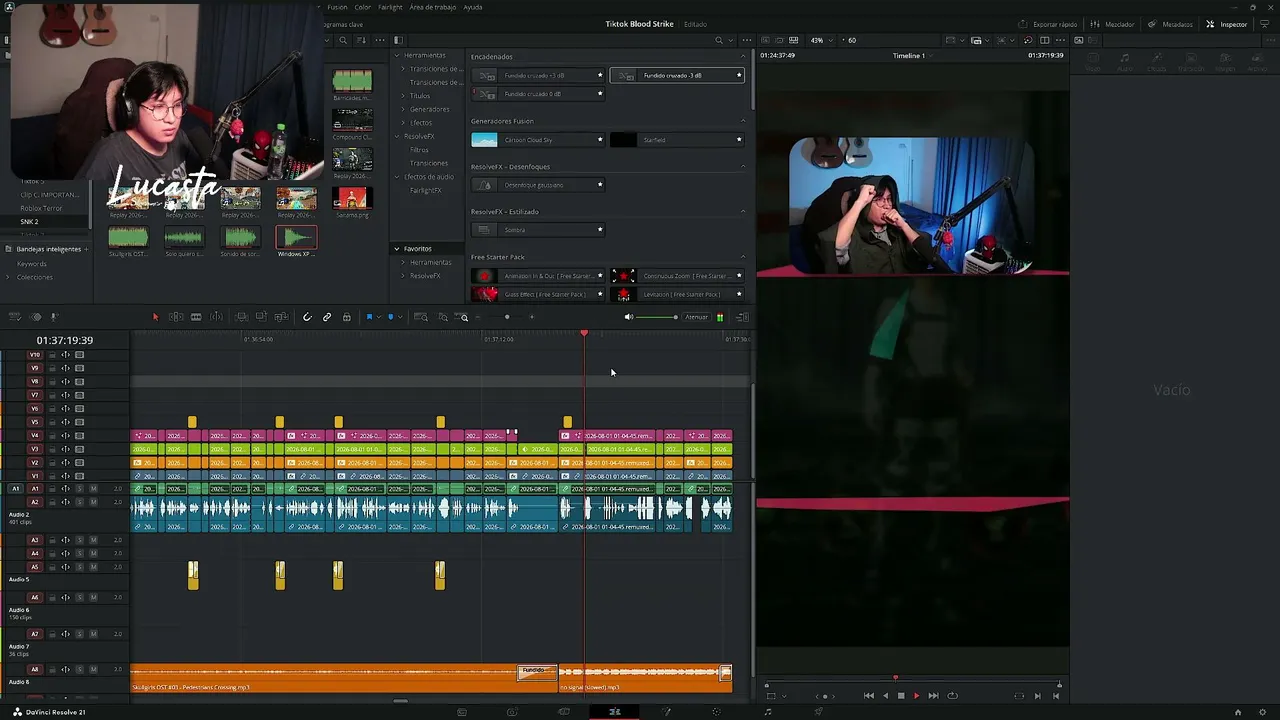Lock video track V10
This screenshot has width=1280, height=720.
click(53, 355)
